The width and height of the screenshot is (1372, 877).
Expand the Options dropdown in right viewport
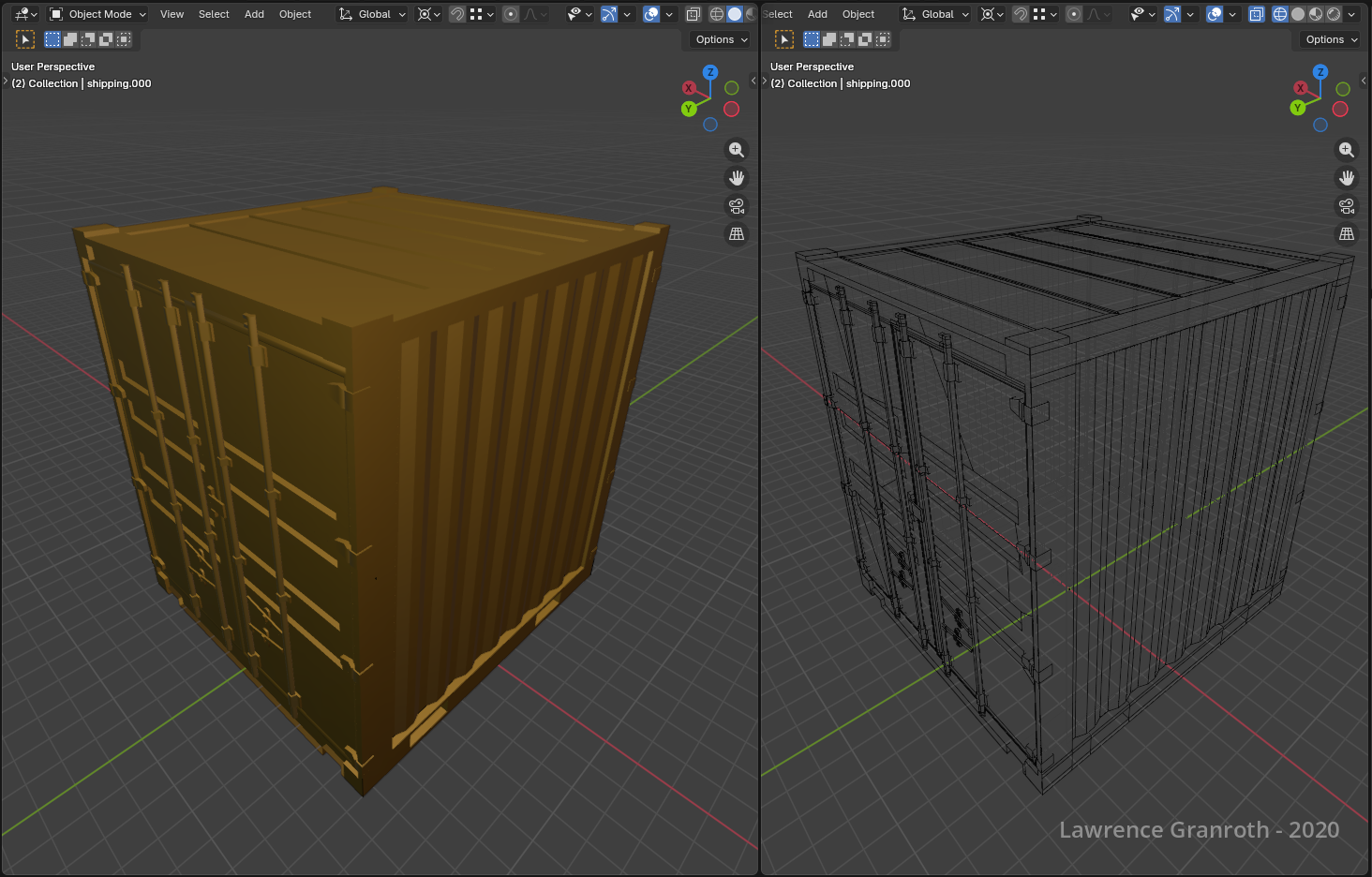1331,39
